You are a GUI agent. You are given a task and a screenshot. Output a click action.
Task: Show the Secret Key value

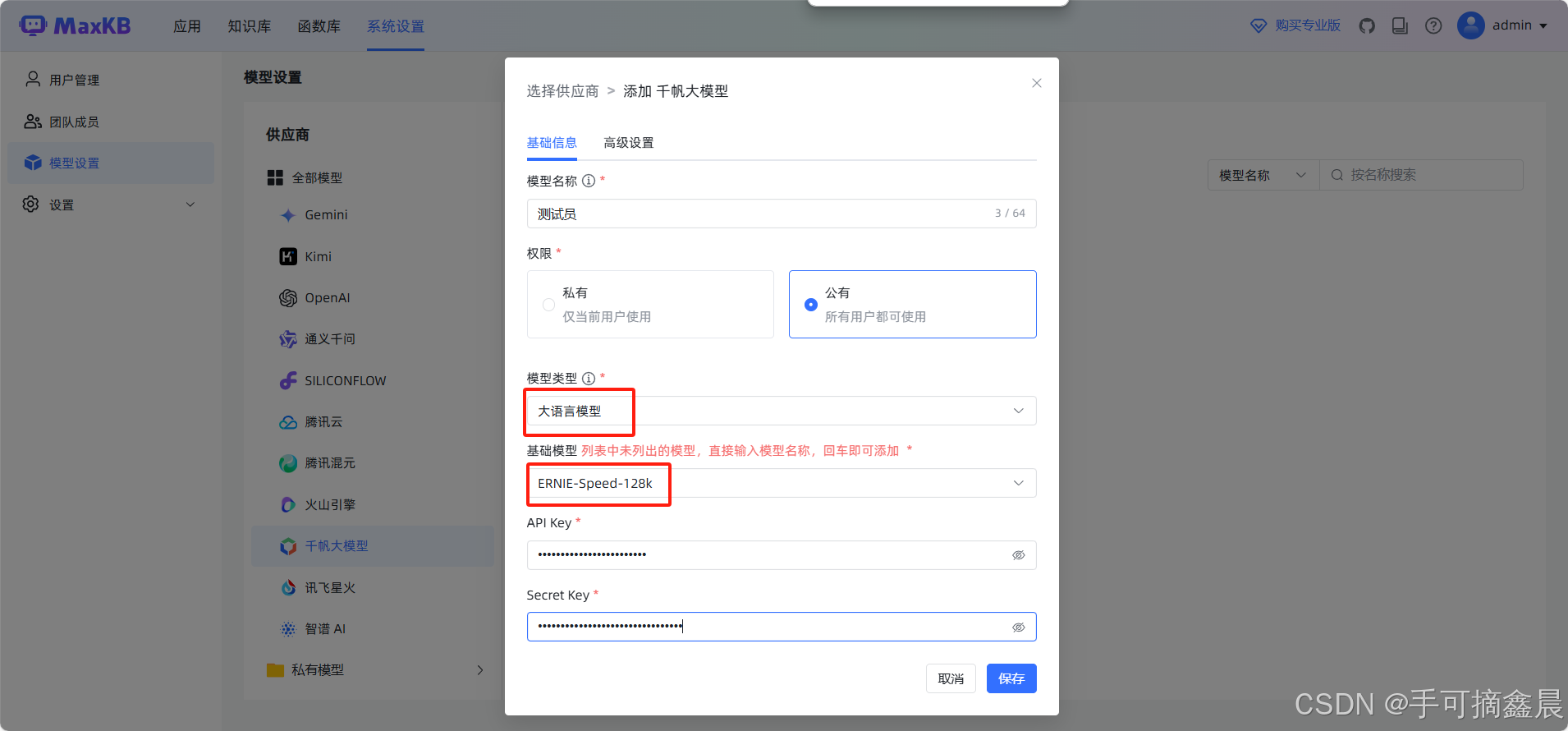point(1019,628)
